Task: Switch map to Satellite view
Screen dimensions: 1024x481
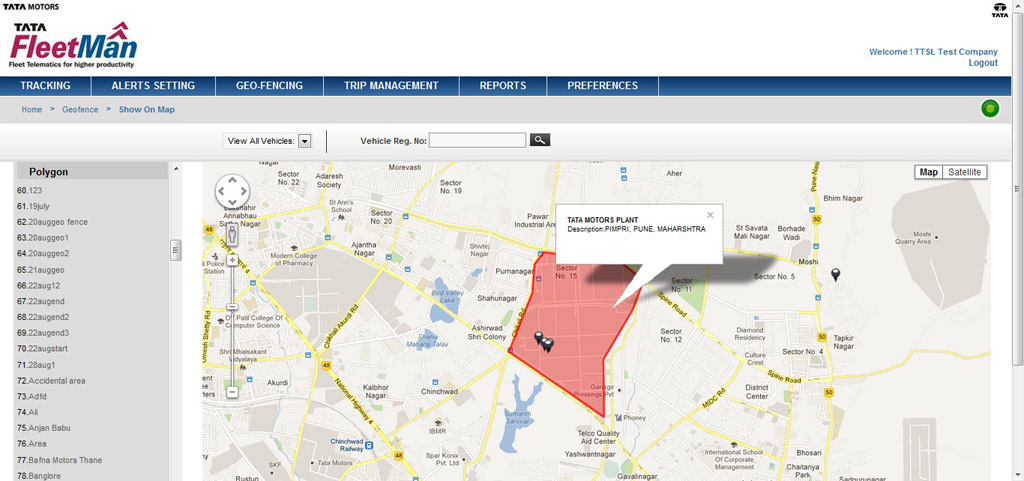Action: coord(965,172)
